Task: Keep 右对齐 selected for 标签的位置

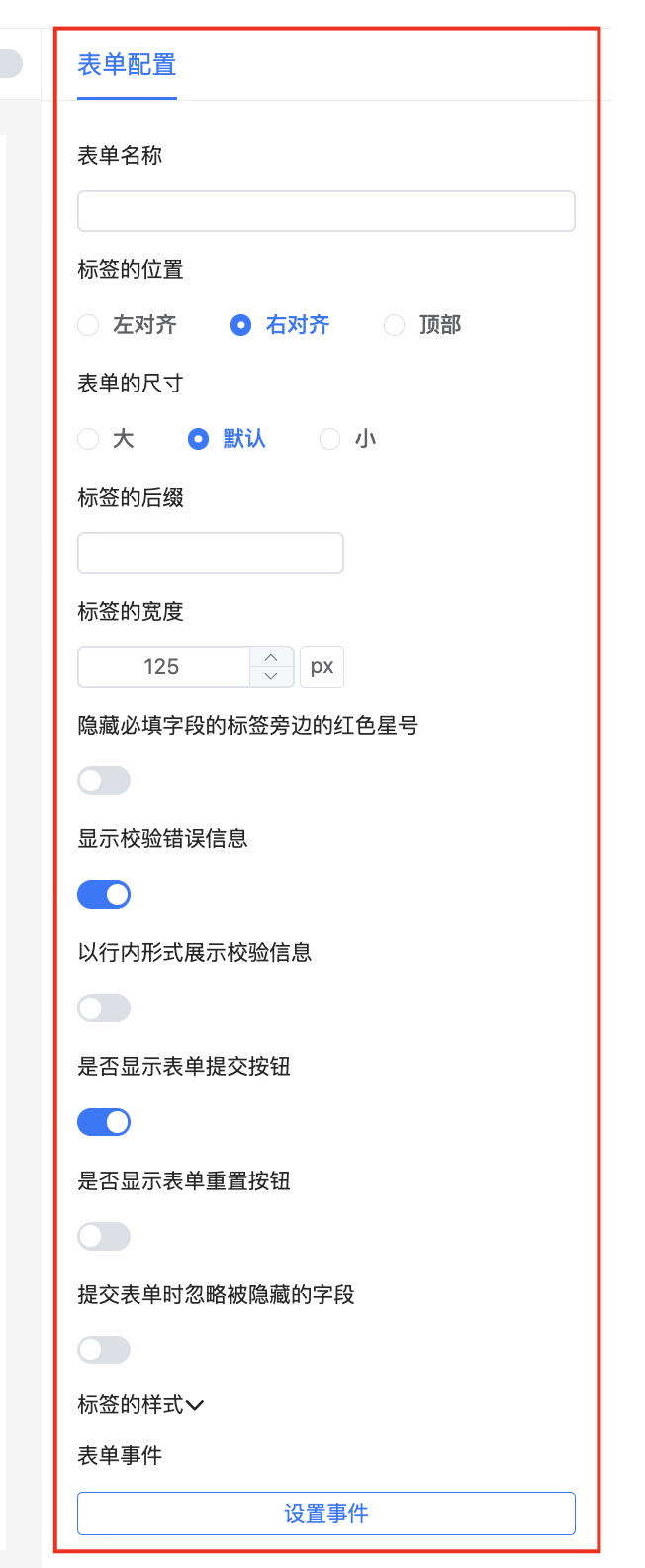Action: pyautogui.click(x=240, y=324)
